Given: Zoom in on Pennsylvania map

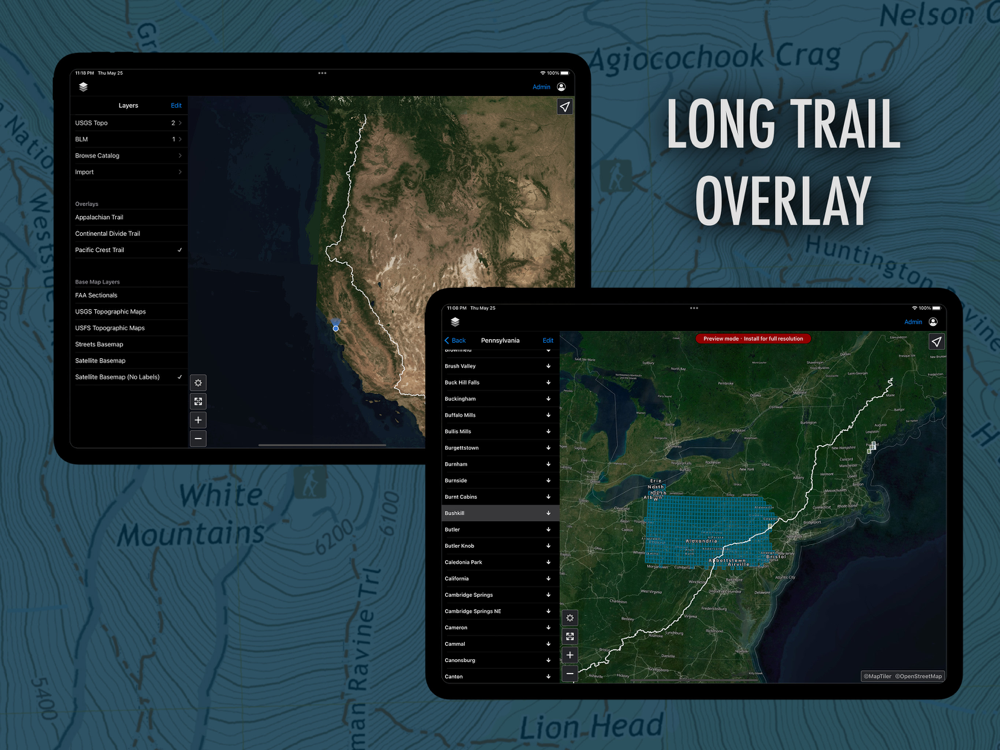Looking at the screenshot, I should coord(570,654).
